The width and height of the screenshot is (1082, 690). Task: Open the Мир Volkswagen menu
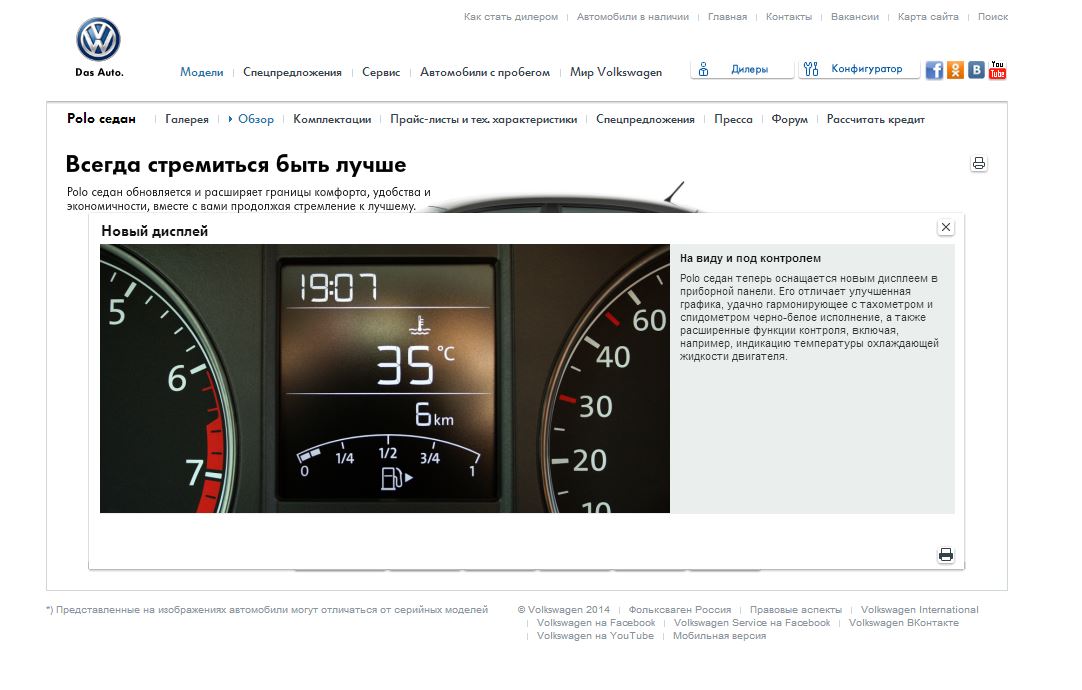point(616,72)
